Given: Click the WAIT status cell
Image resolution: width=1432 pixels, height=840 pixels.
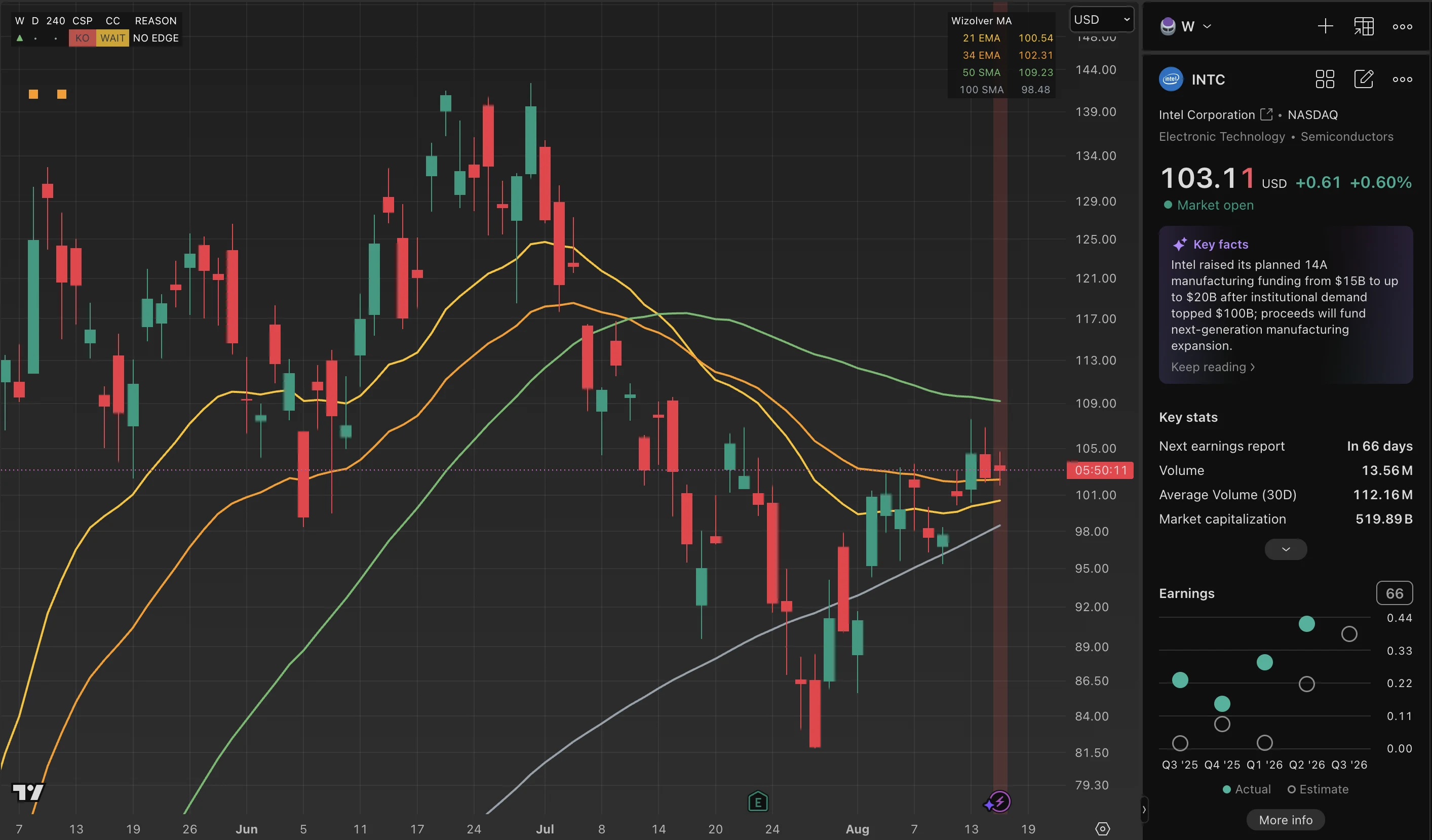Looking at the screenshot, I should pos(112,38).
